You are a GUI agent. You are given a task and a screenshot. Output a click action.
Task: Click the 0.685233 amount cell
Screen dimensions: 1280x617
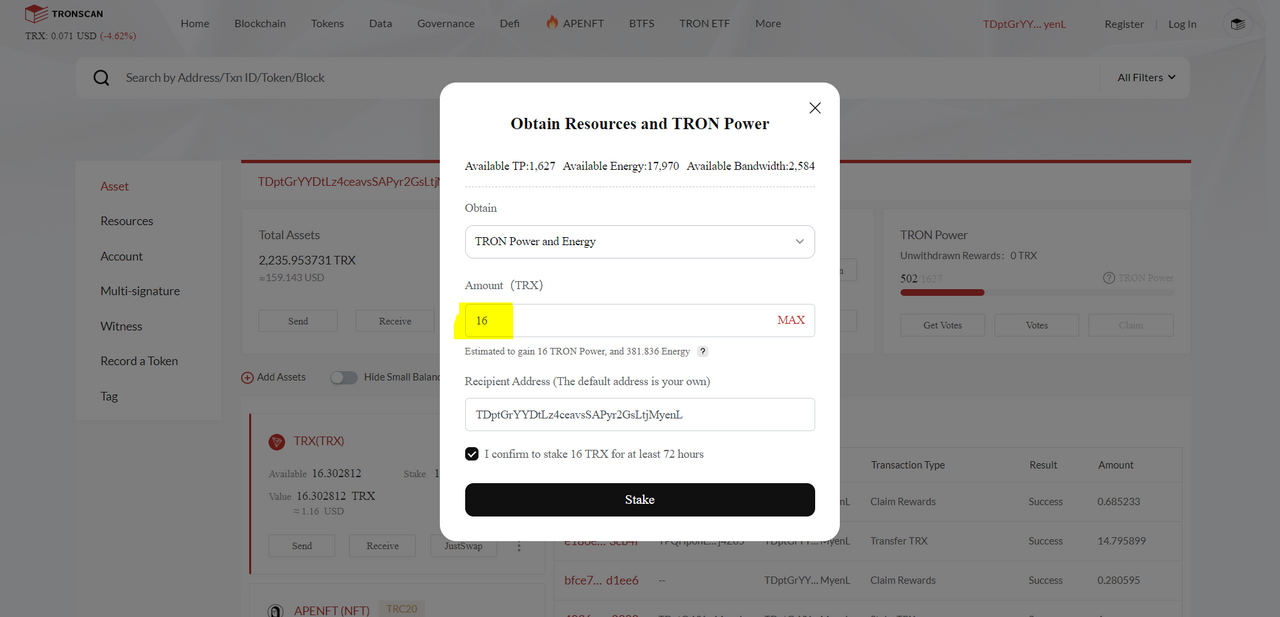(1119, 501)
